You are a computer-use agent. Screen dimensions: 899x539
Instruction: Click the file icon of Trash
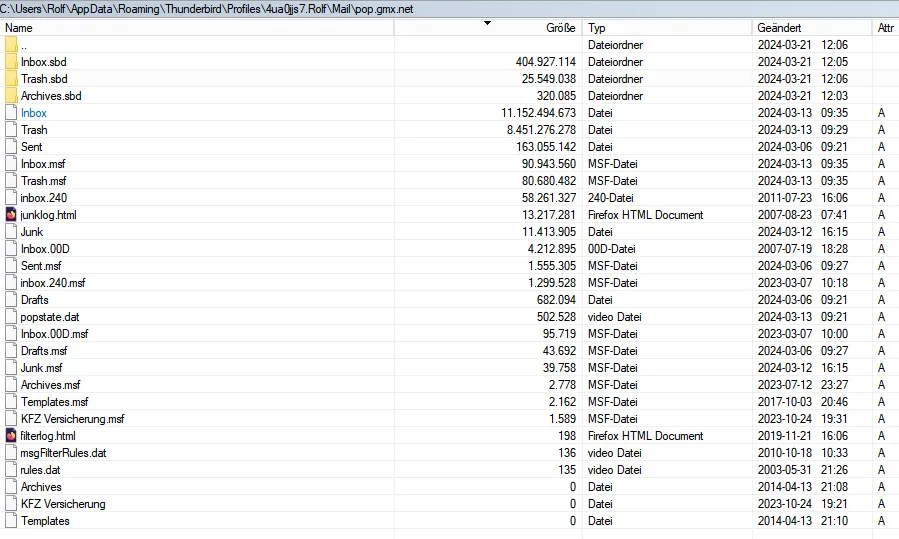coord(11,130)
